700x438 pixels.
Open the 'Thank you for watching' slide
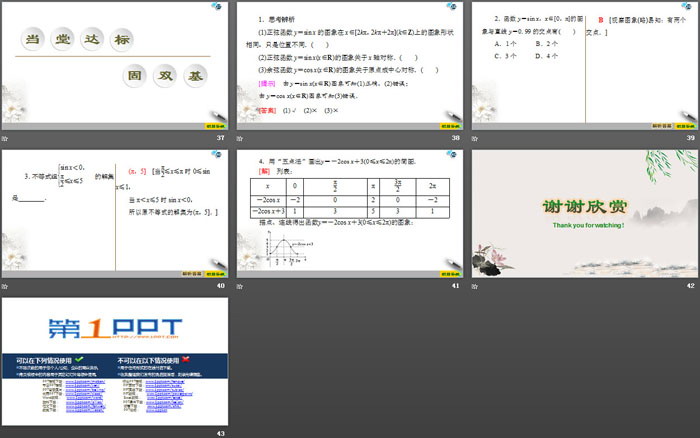(x=584, y=213)
